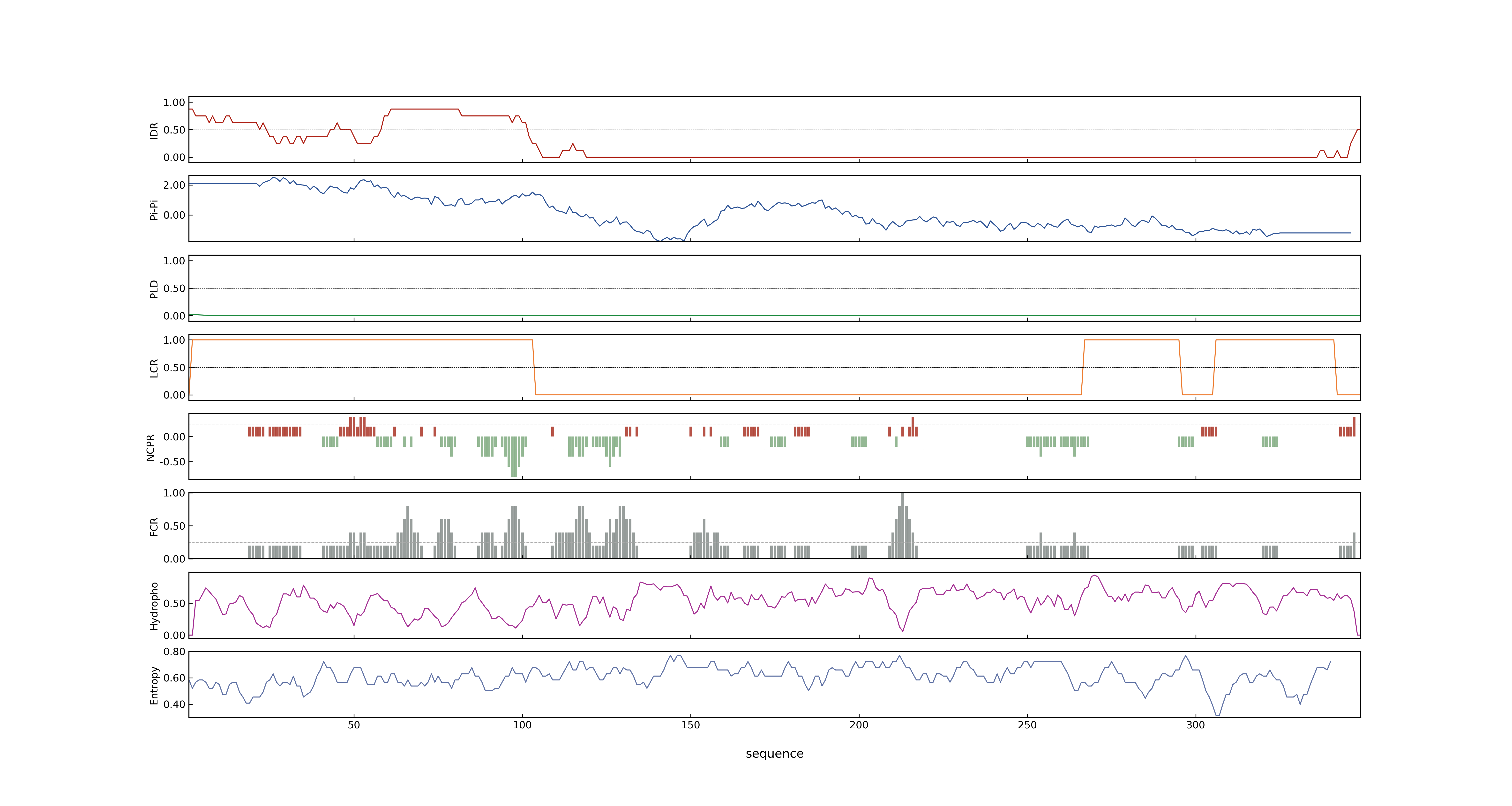The image size is (1512, 806).
Task: Select the LCR axis label
Action: pos(154,368)
